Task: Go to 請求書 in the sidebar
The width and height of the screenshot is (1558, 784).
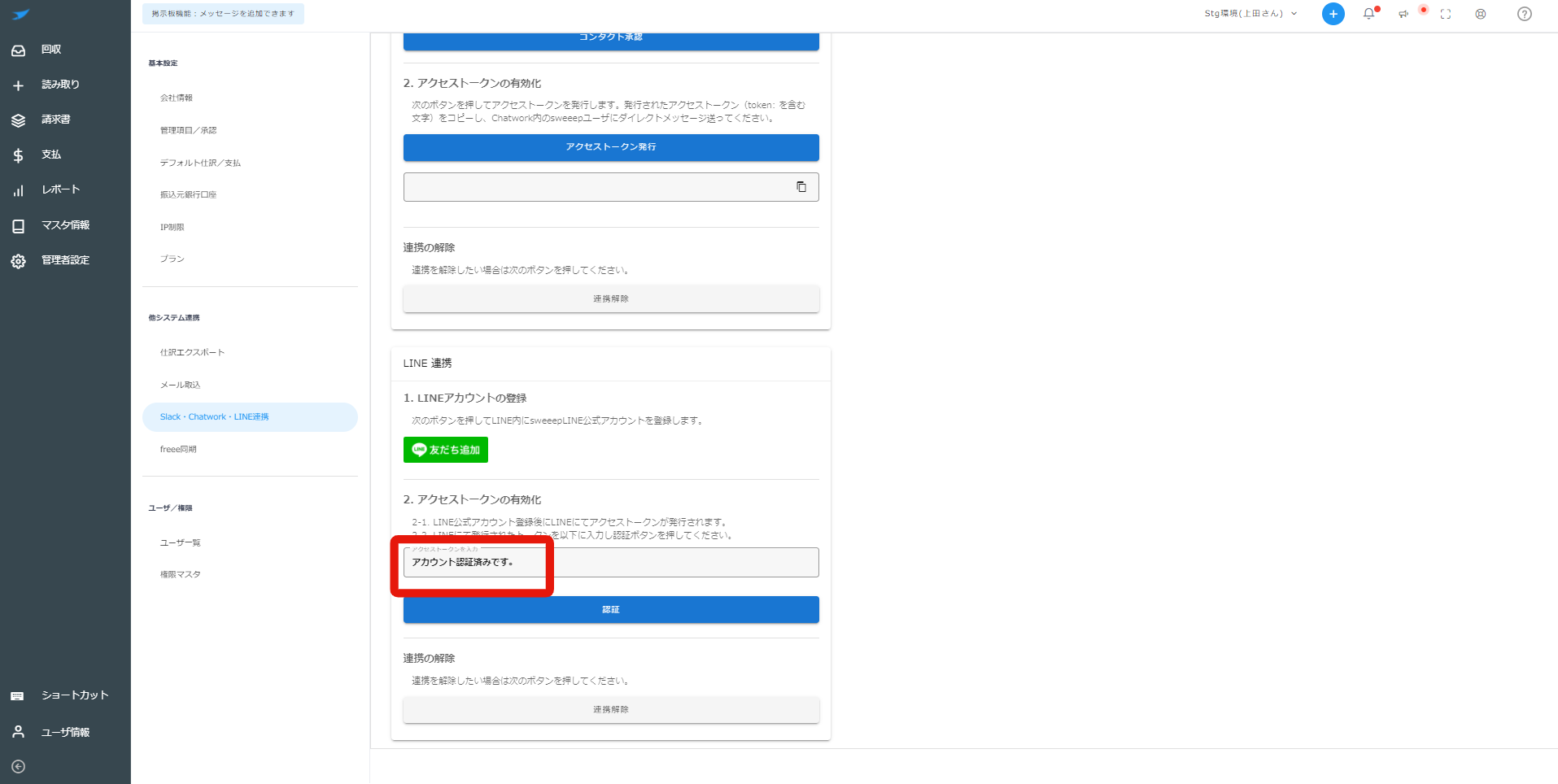Action: coord(56,120)
